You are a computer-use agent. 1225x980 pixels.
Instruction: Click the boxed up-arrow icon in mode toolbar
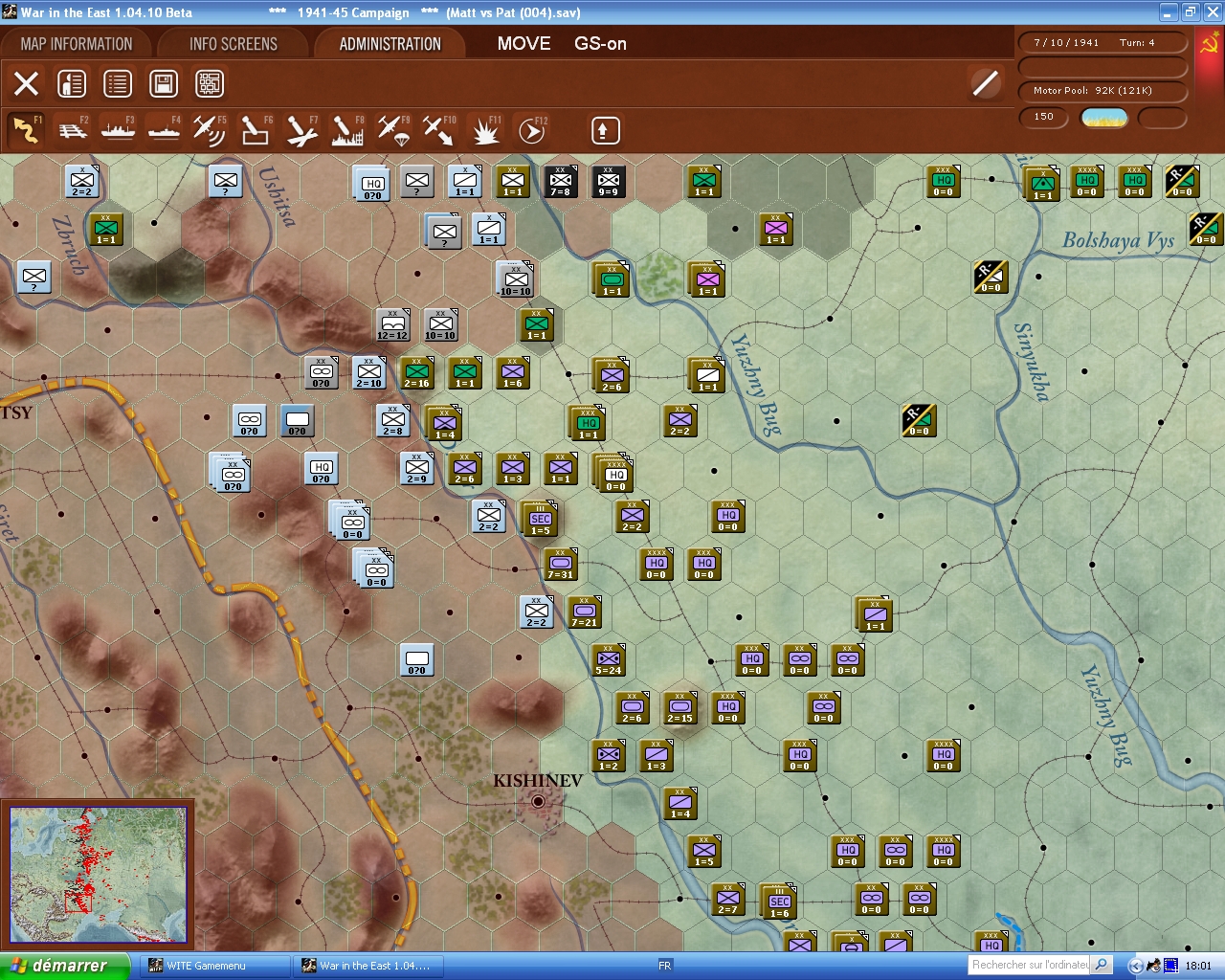(605, 130)
